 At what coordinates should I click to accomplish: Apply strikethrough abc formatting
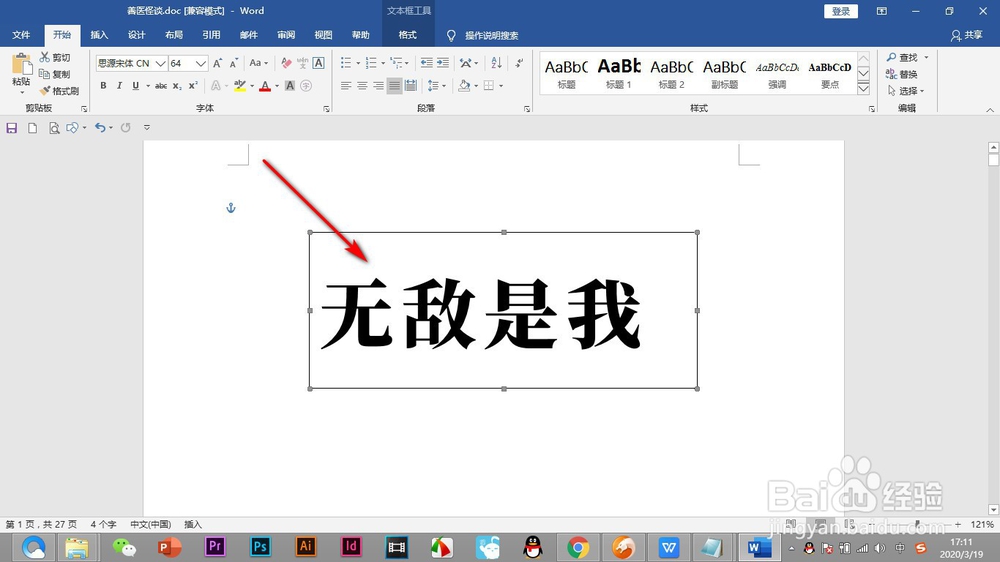(x=161, y=85)
